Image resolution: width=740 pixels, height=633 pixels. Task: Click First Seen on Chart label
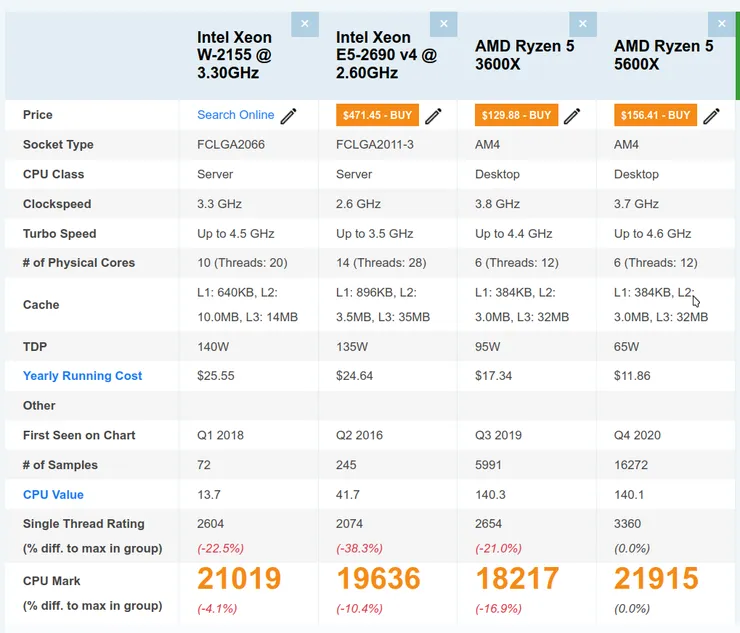pyautogui.click(x=79, y=435)
